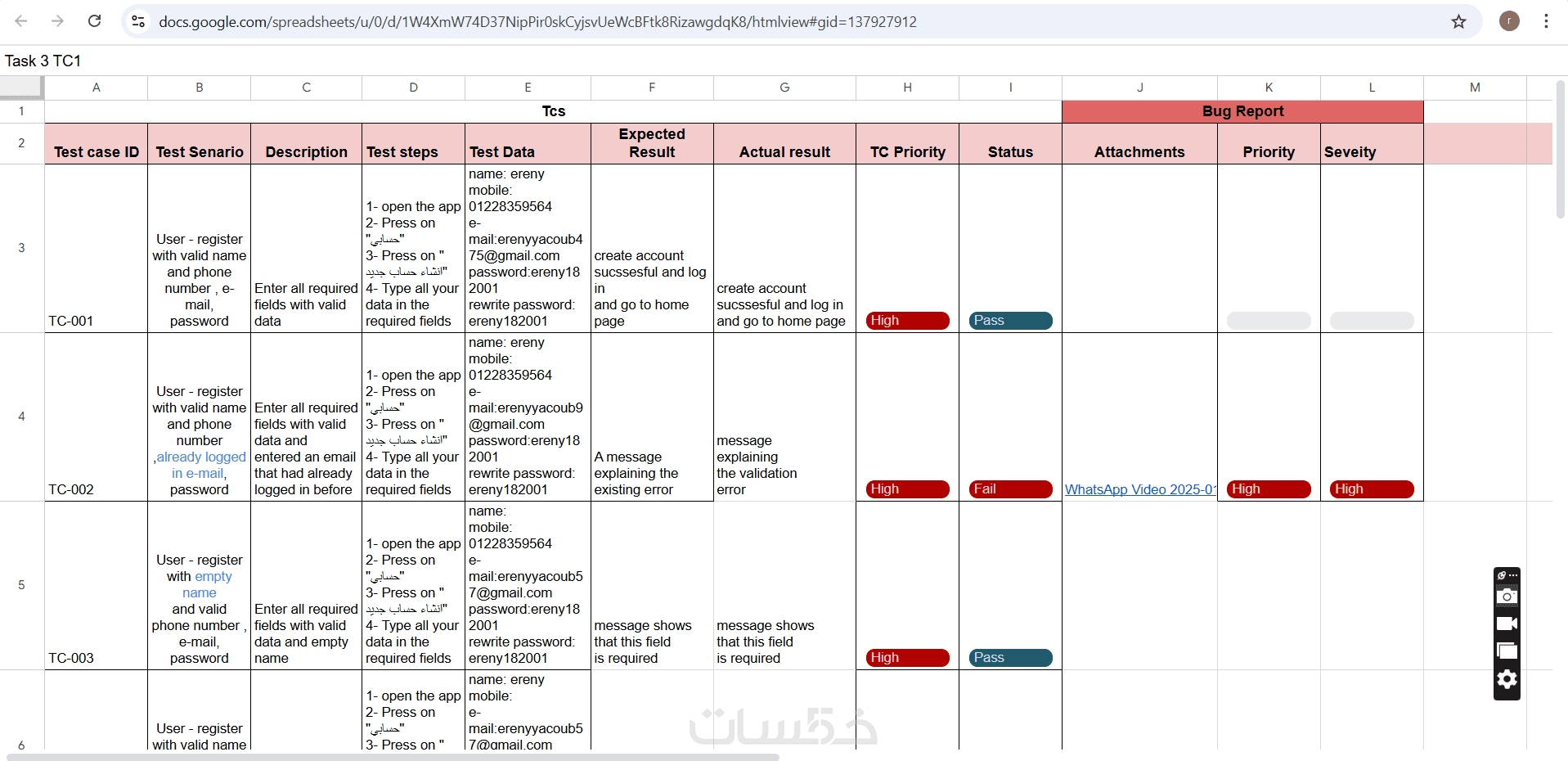Click the "Actual result" header cell

[x=785, y=144]
